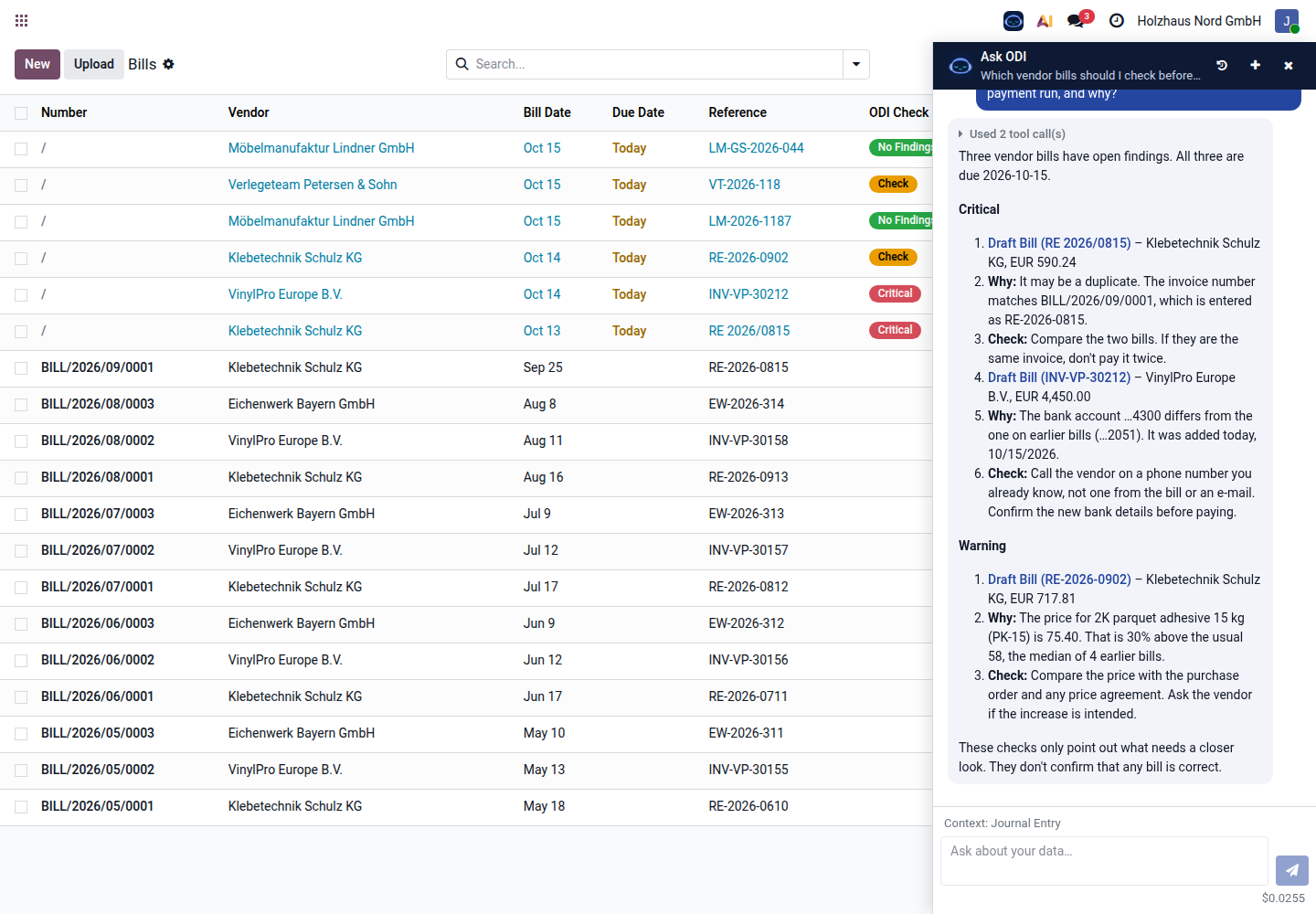Screen dimensions: 1316x914
Task: Tick checkbox for BILL/2026/09/0001
Action: point(21,368)
